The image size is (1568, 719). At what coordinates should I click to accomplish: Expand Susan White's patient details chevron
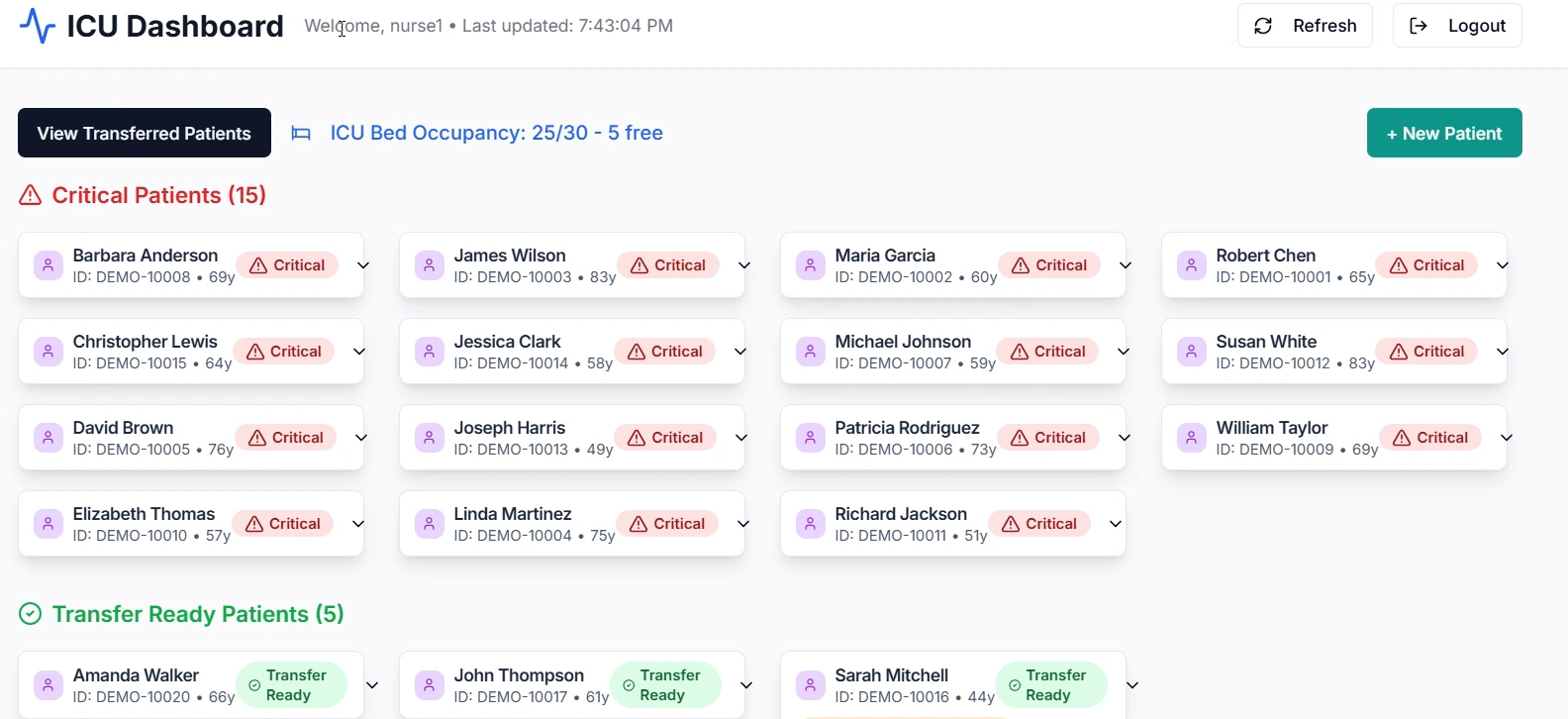[x=1502, y=352]
